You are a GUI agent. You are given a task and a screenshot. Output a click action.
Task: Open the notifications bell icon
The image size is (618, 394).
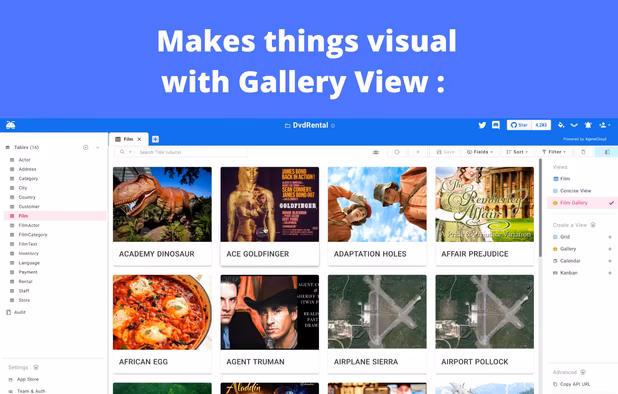point(588,125)
